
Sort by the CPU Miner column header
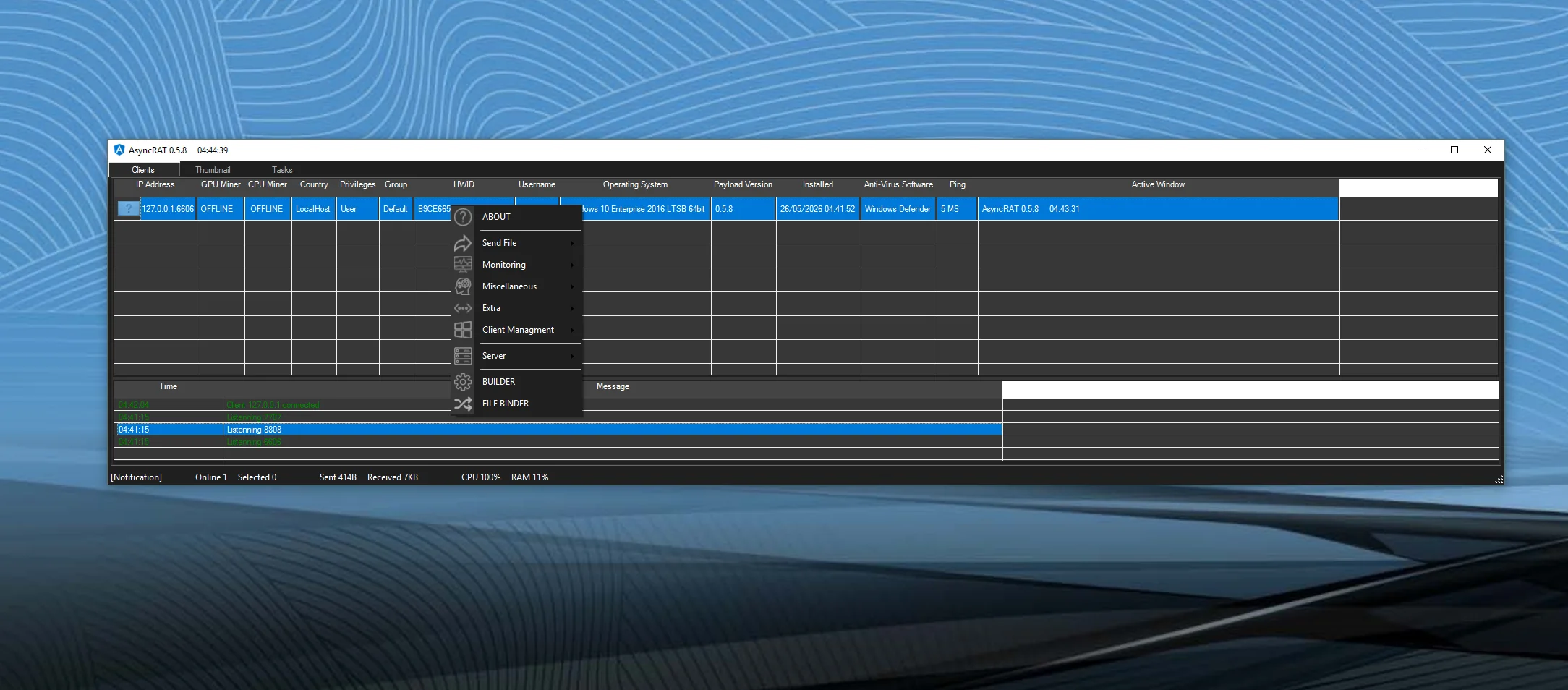[268, 184]
